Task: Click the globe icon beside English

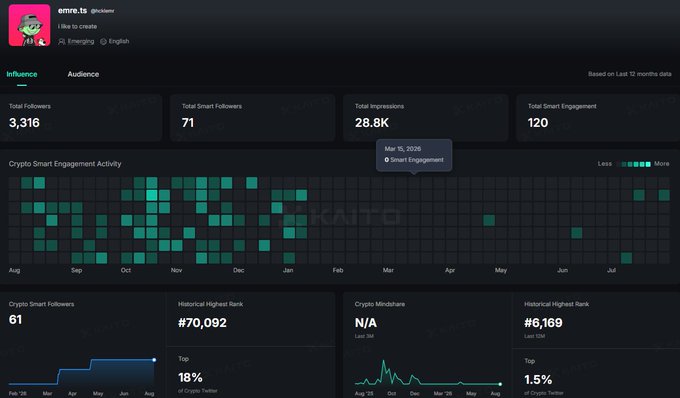Action: tap(103, 41)
